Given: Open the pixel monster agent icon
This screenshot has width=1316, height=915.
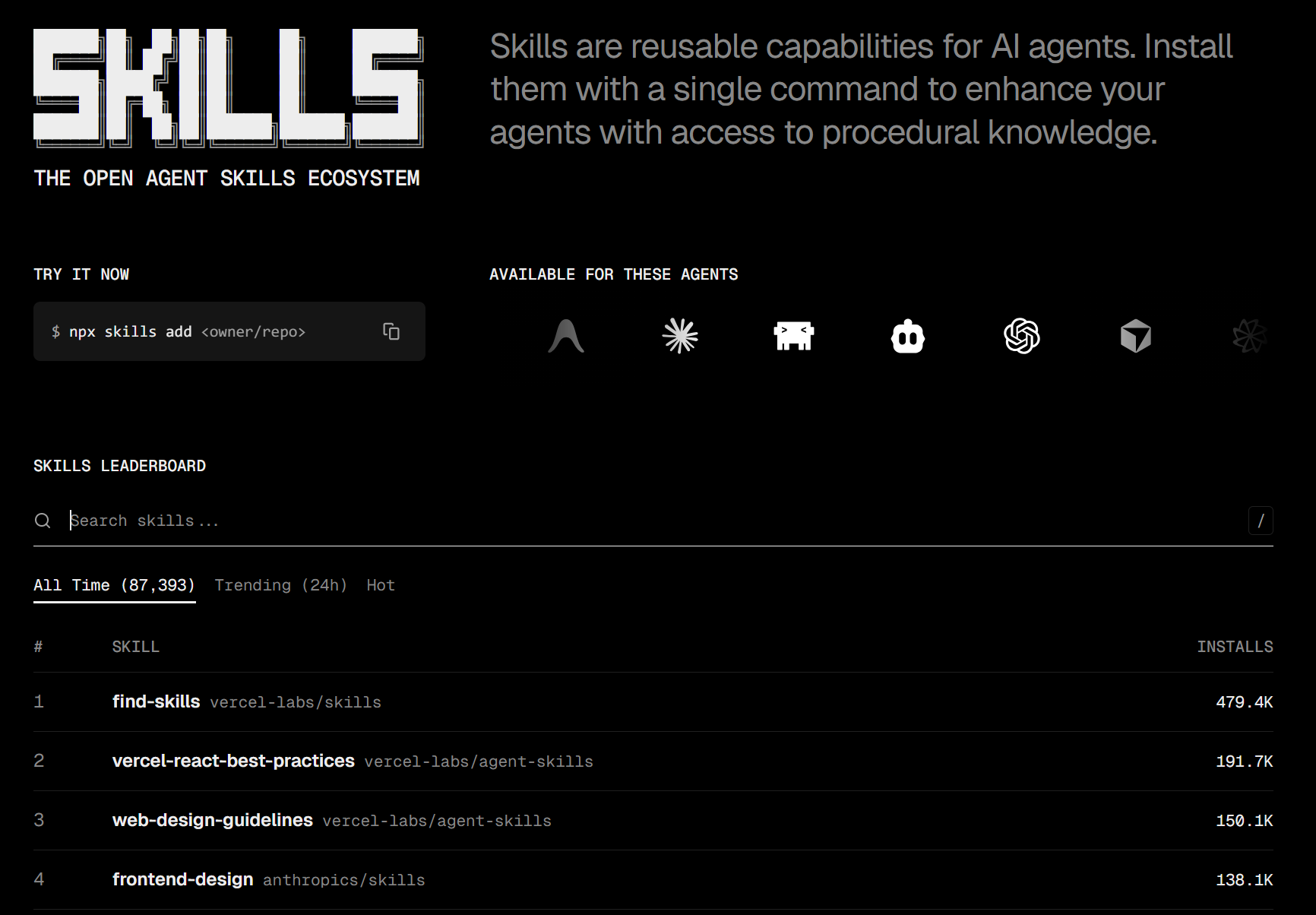Looking at the screenshot, I should [x=793, y=336].
